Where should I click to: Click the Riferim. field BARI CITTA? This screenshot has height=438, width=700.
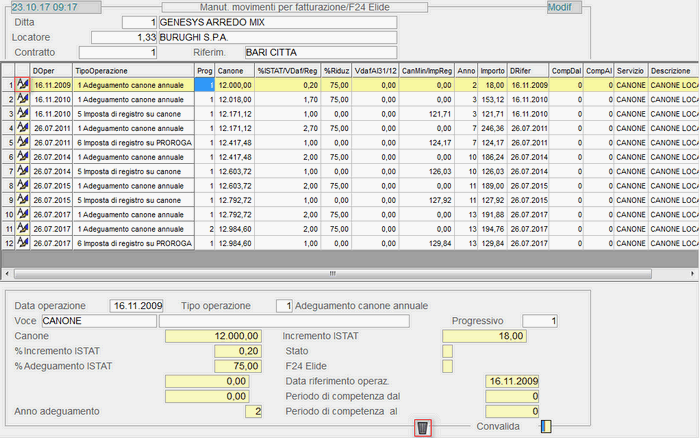tap(321, 52)
